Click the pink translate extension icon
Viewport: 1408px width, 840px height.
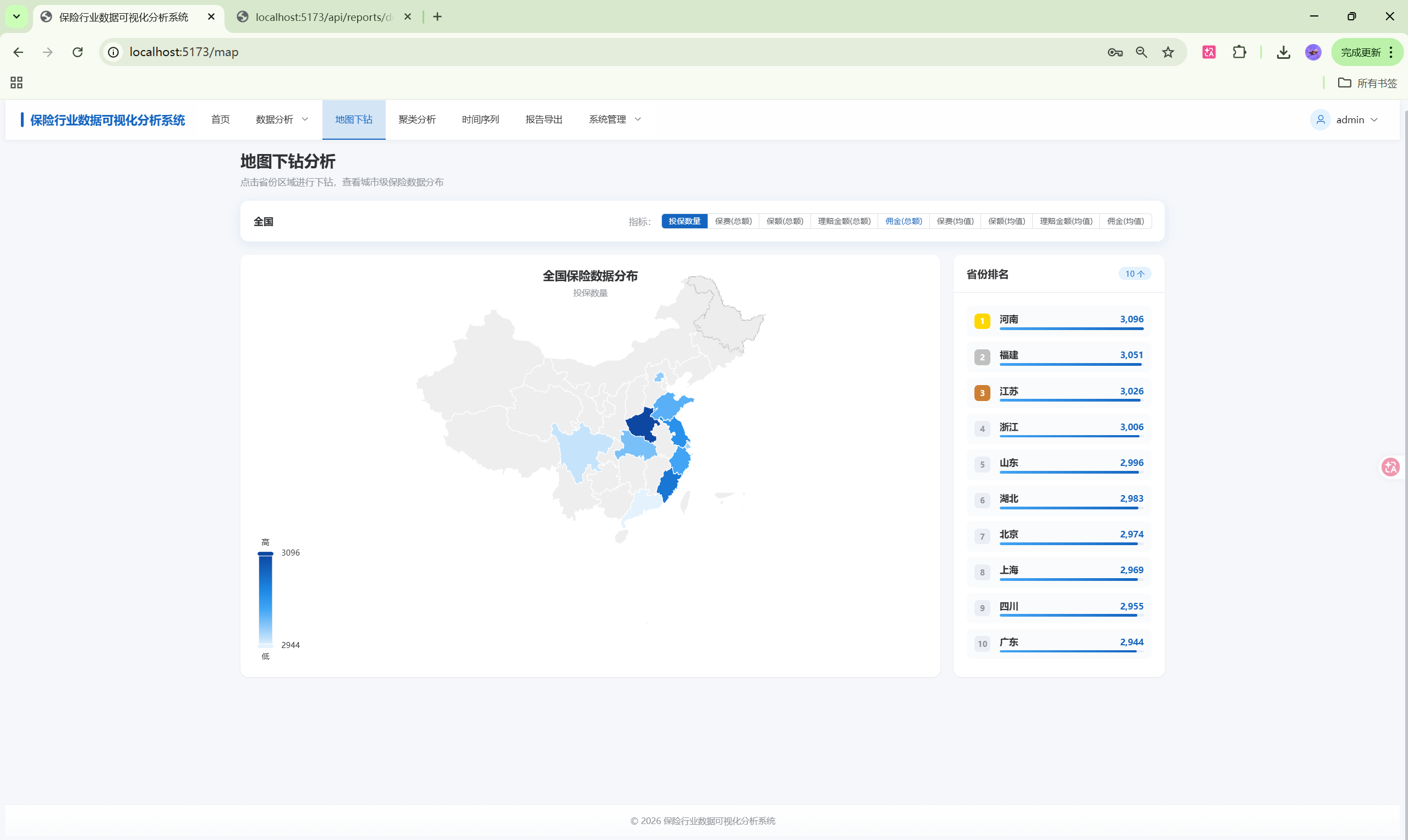1209,52
